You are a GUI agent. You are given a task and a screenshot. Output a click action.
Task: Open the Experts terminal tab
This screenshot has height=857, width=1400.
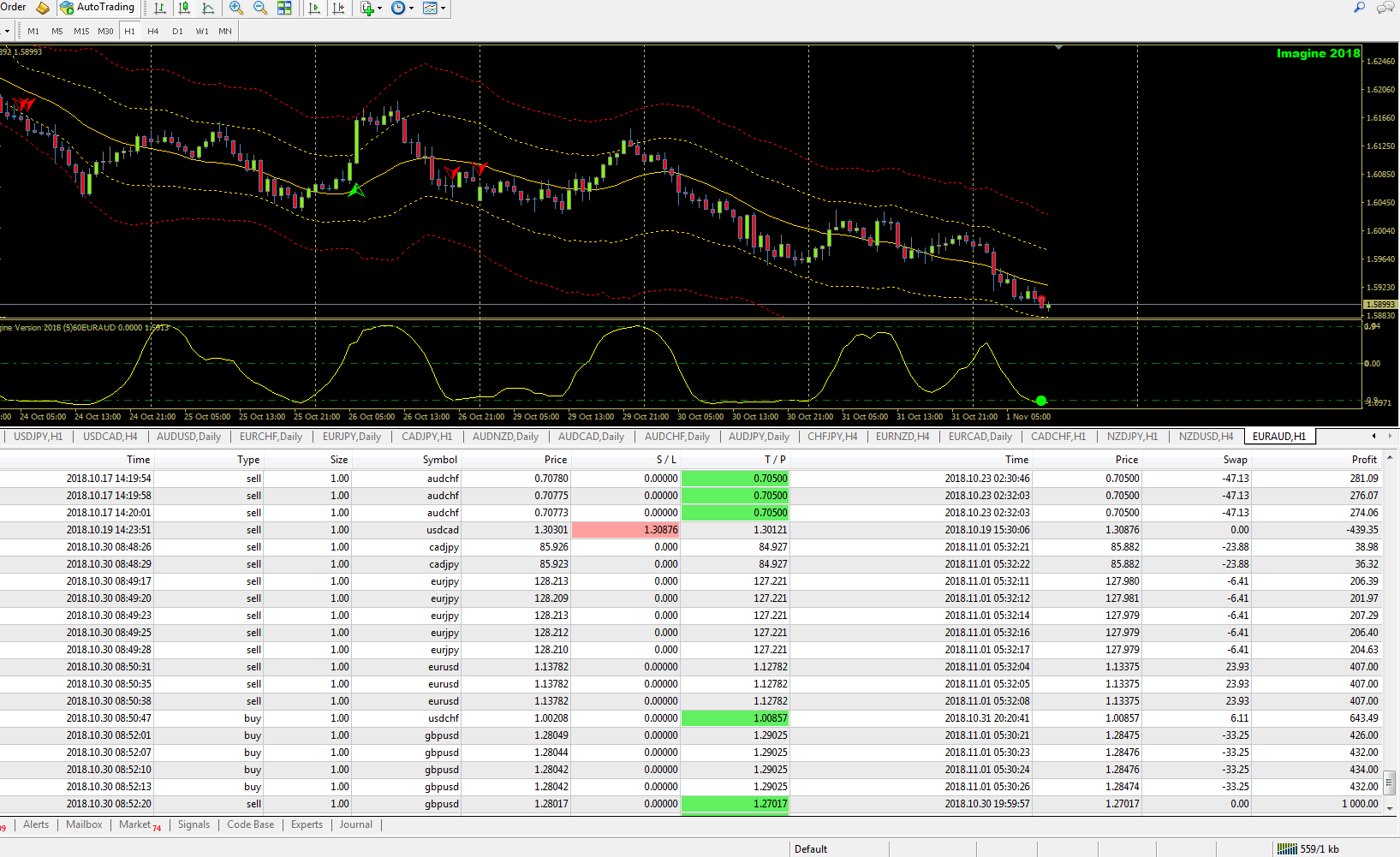point(307,824)
